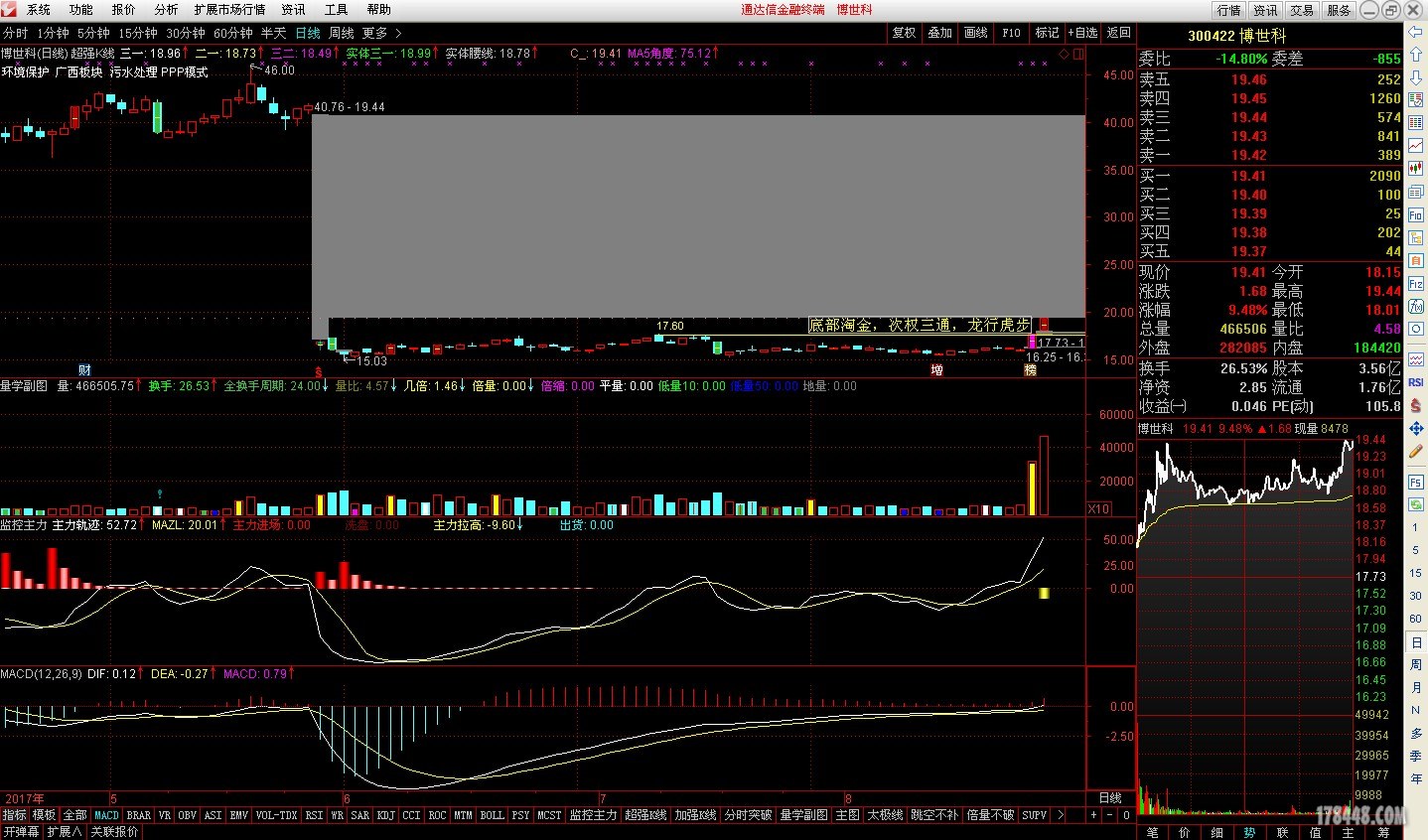1428x840 pixels.
Task: Click the - zoom button at bottom bar
Action: tap(1109, 815)
